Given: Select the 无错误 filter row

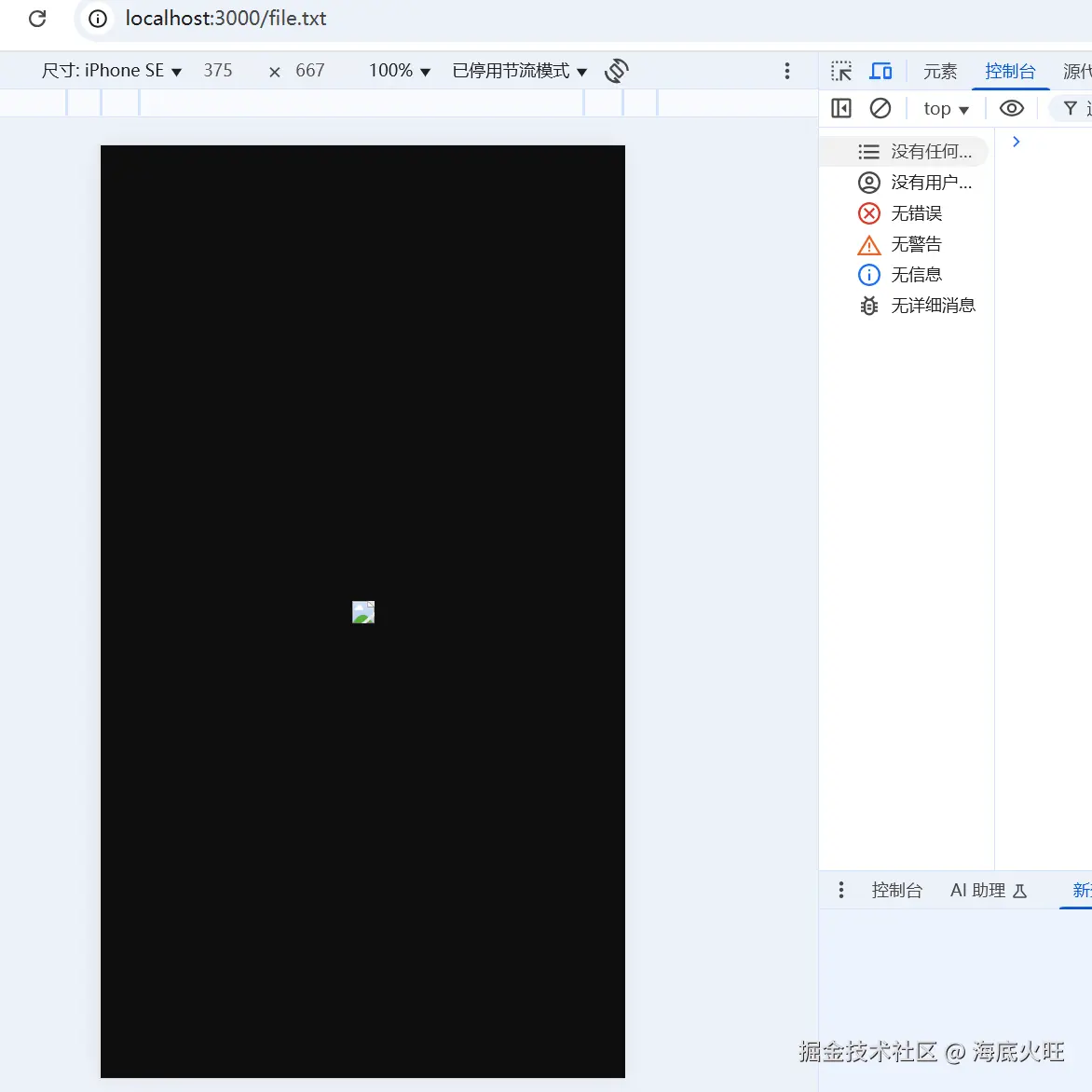Looking at the screenshot, I should (x=904, y=213).
